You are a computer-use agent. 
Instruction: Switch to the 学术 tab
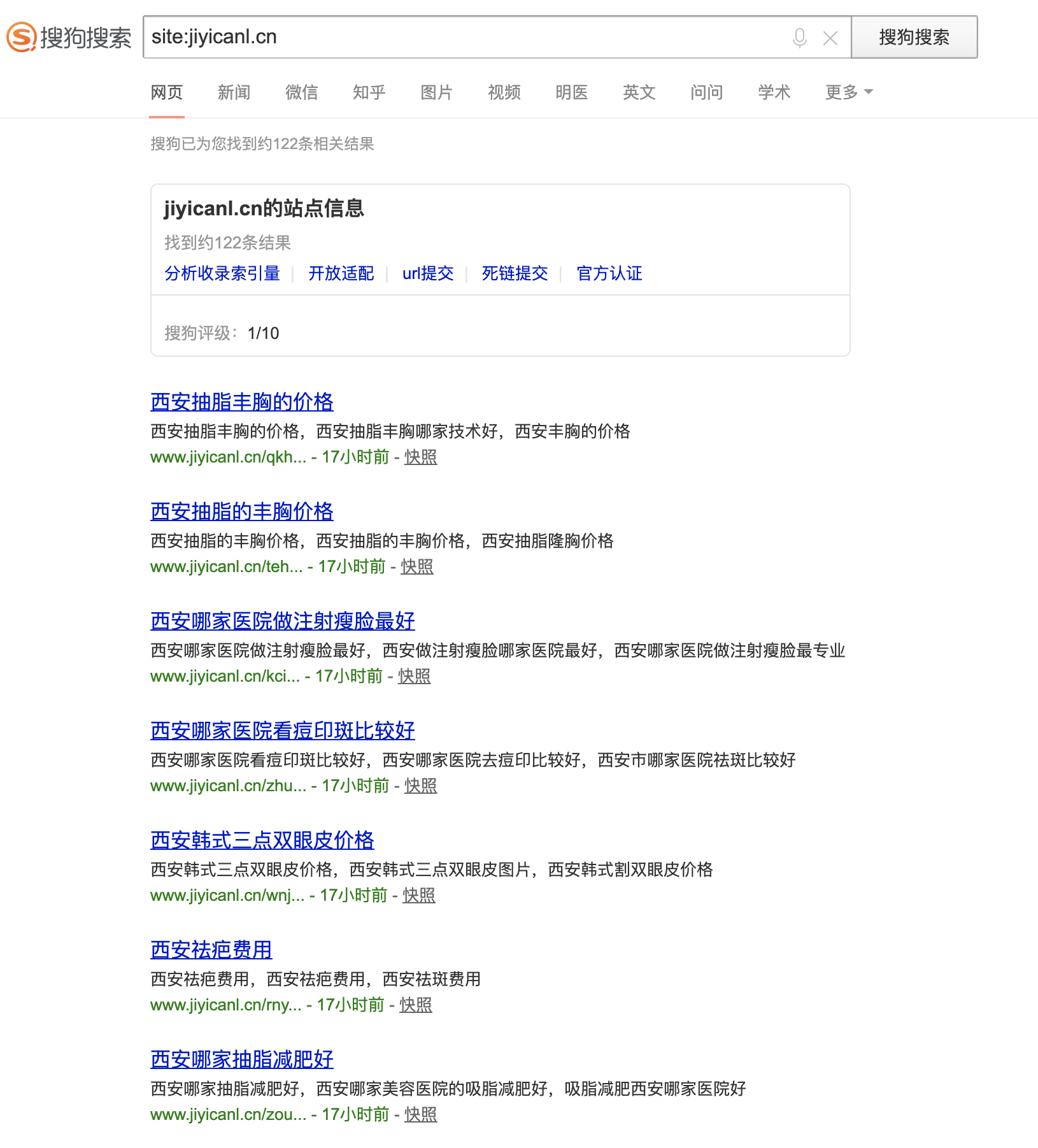(774, 92)
